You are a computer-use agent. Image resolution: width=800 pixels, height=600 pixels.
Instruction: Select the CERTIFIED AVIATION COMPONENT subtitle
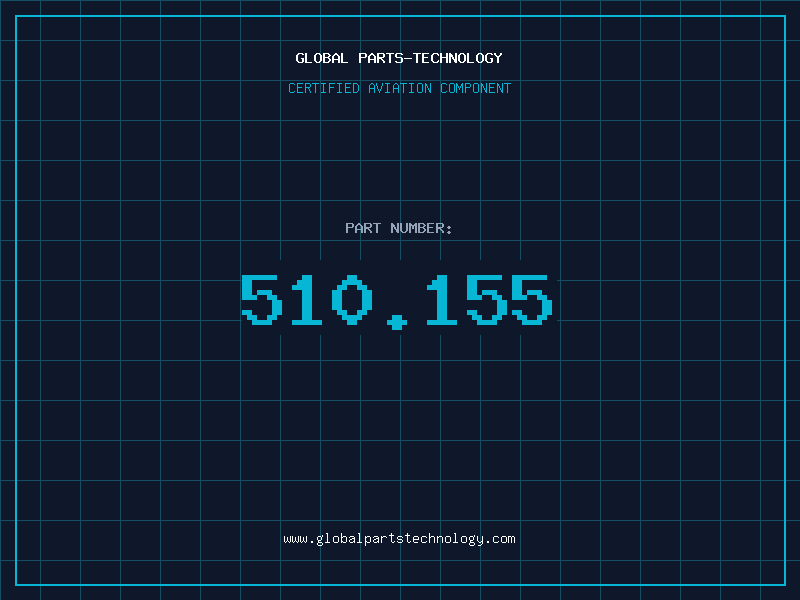coord(399,88)
